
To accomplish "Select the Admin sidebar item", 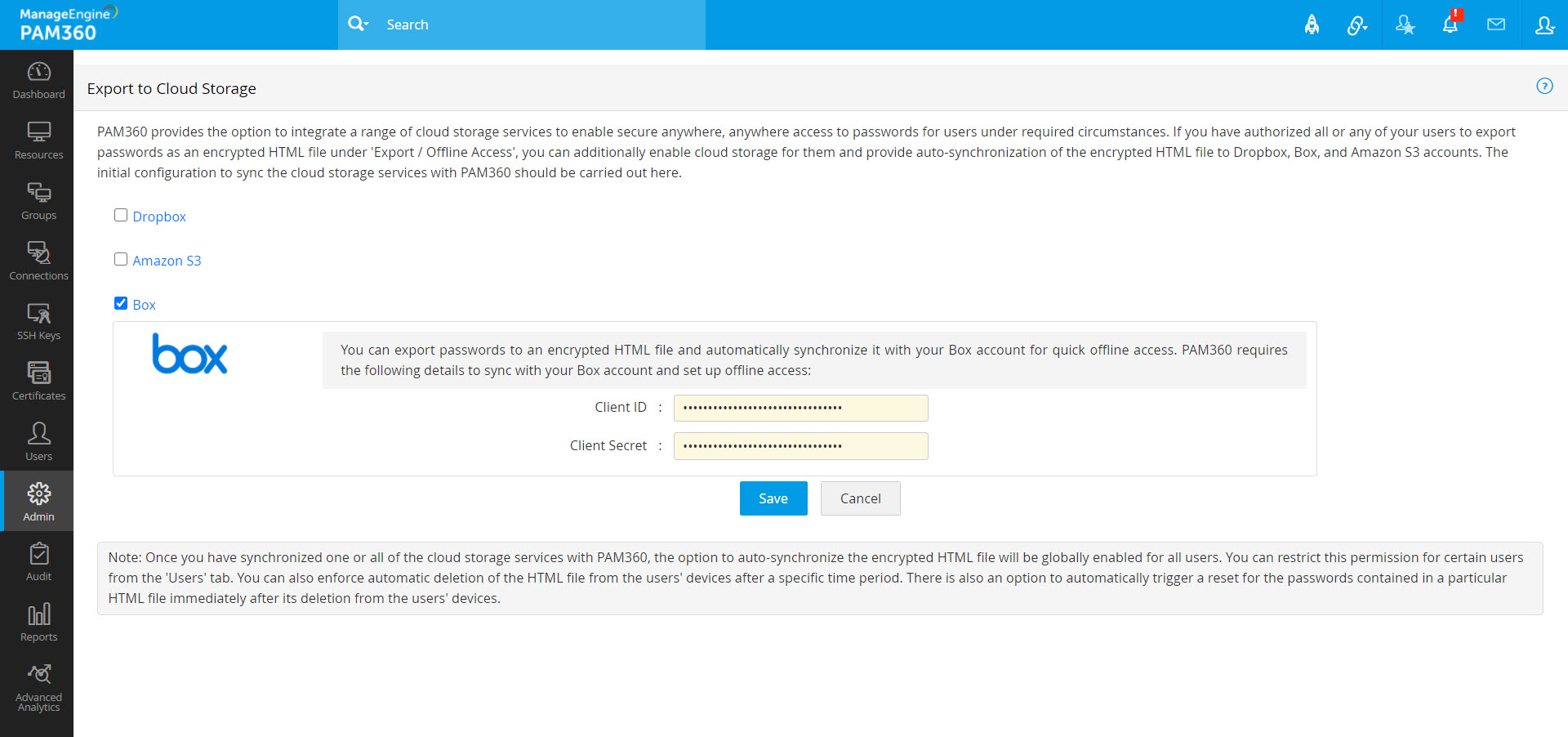I will click(x=38, y=502).
